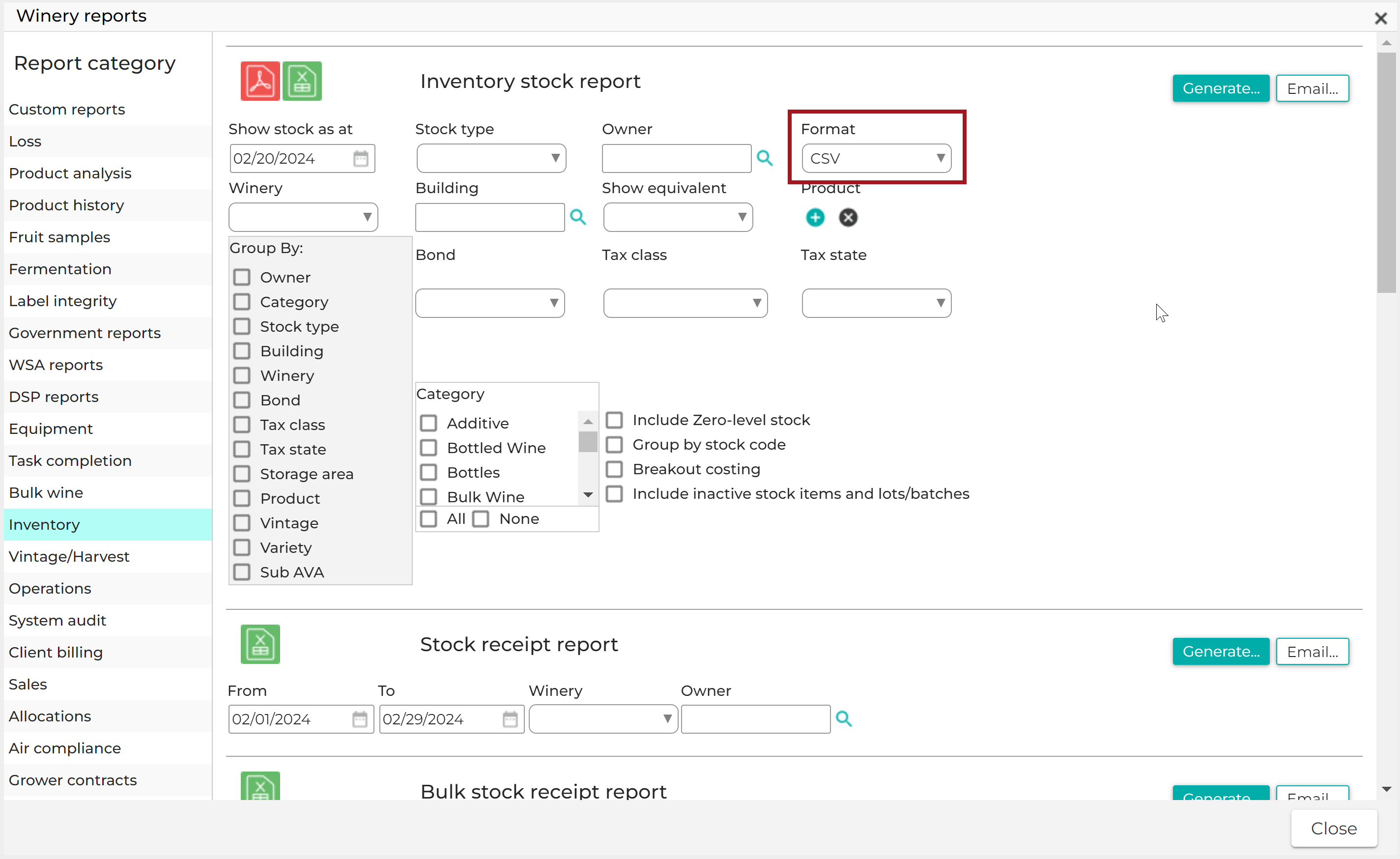Click the X icon to clear the Product selection
This screenshot has height=859, width=1400.
tap(848, 217)
